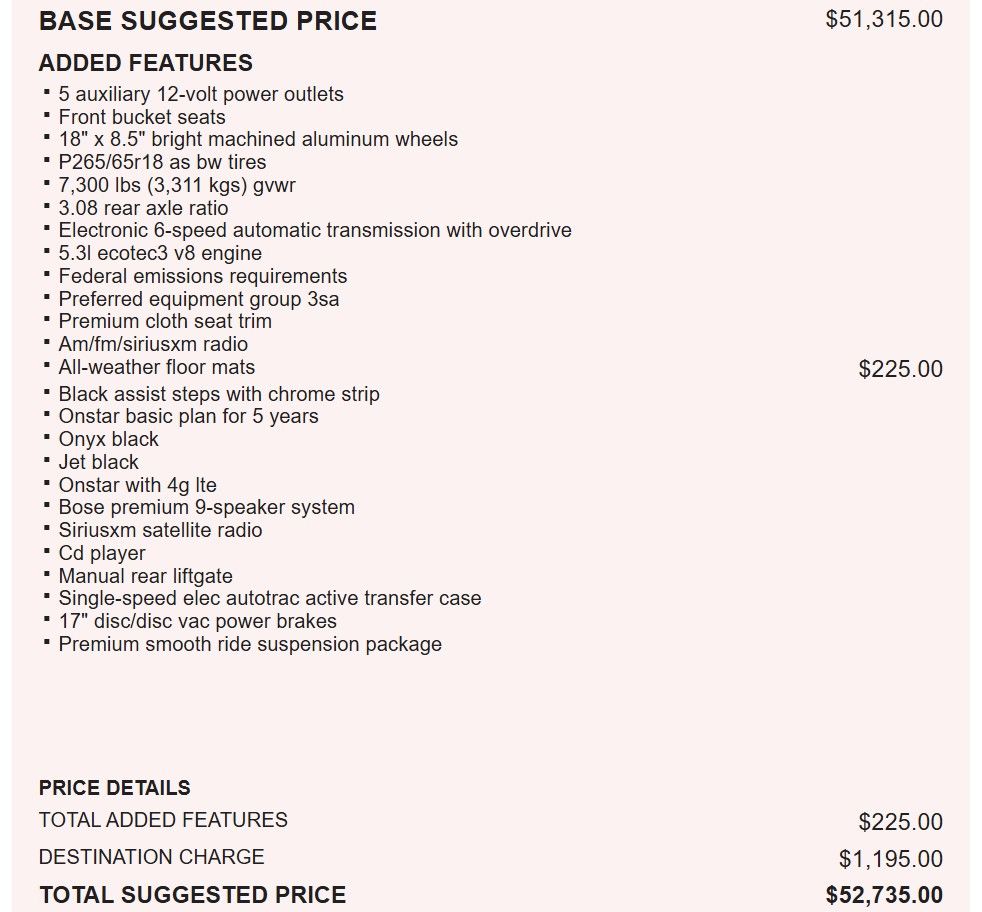Click the All-weather floor mats feature
The width and height of the screenshot is (982, 912).
click(x=157, y=367)
